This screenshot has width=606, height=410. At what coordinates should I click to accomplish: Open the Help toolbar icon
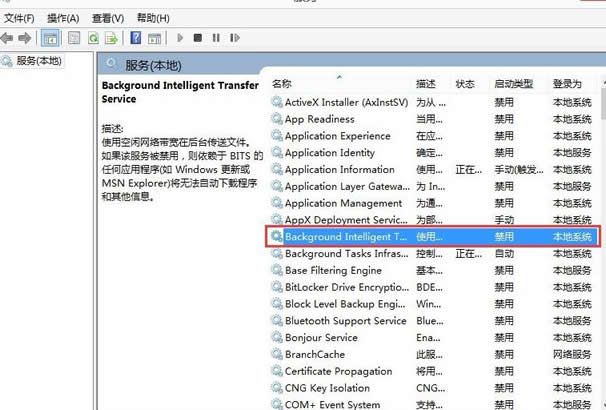[x=136, y=38]
